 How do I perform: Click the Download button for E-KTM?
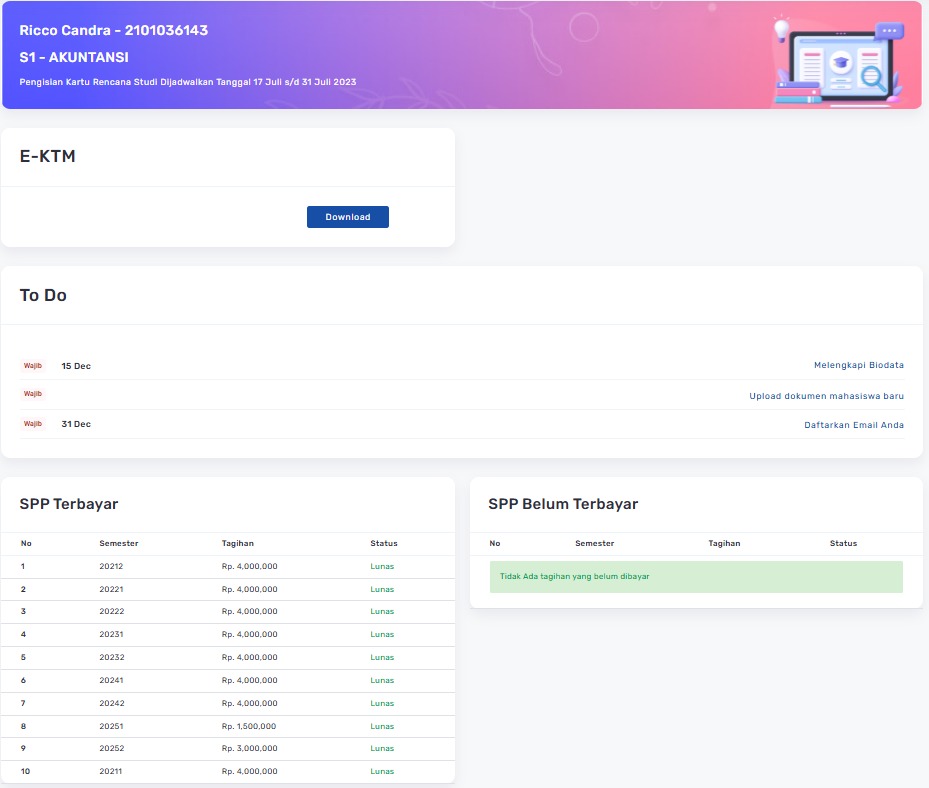tap(347, 217)
